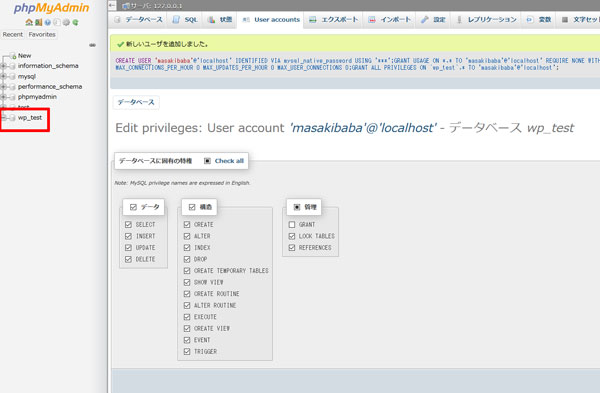Image resolution: width=600 pixels, height=393 pixels.
Task: Uncheck the EVENT privilege
Action: coord(187,340)
